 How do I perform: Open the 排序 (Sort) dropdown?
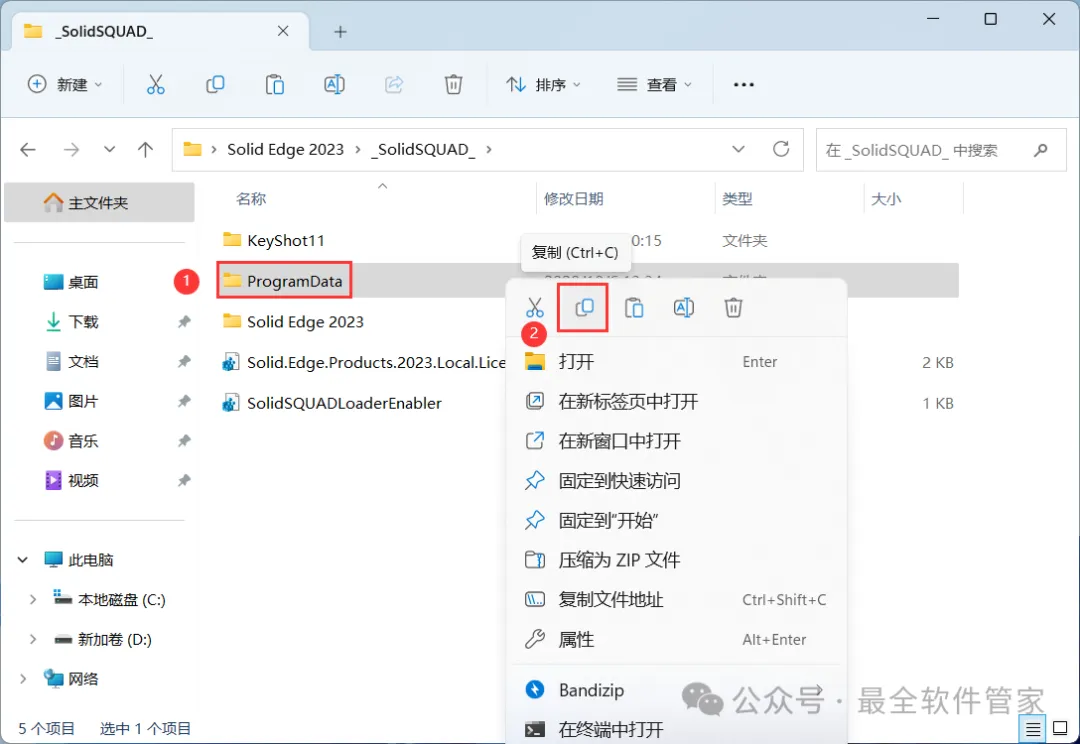pyautogui.click(x=543, y=85)
